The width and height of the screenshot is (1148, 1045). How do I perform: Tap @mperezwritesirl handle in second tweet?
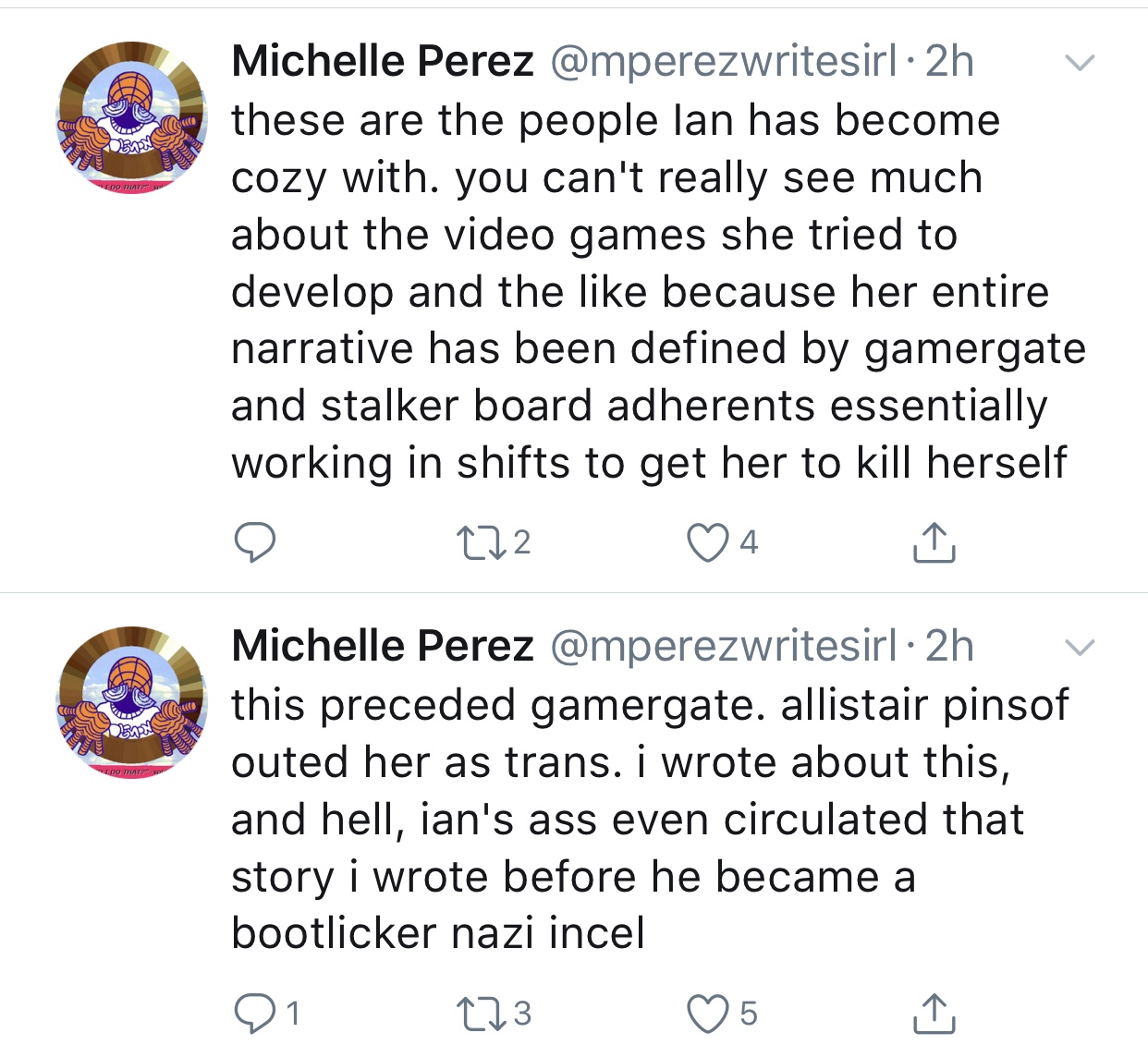pos(724,646)
